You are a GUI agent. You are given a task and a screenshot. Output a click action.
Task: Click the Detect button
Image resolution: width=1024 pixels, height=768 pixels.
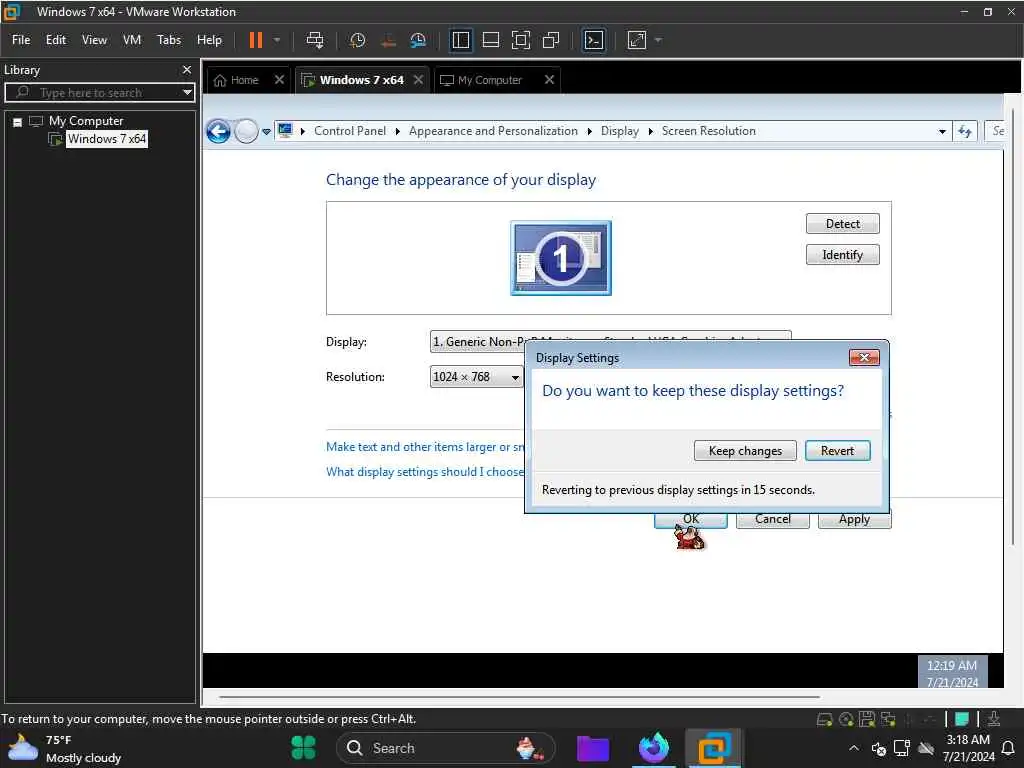click(x=842, y=224)
